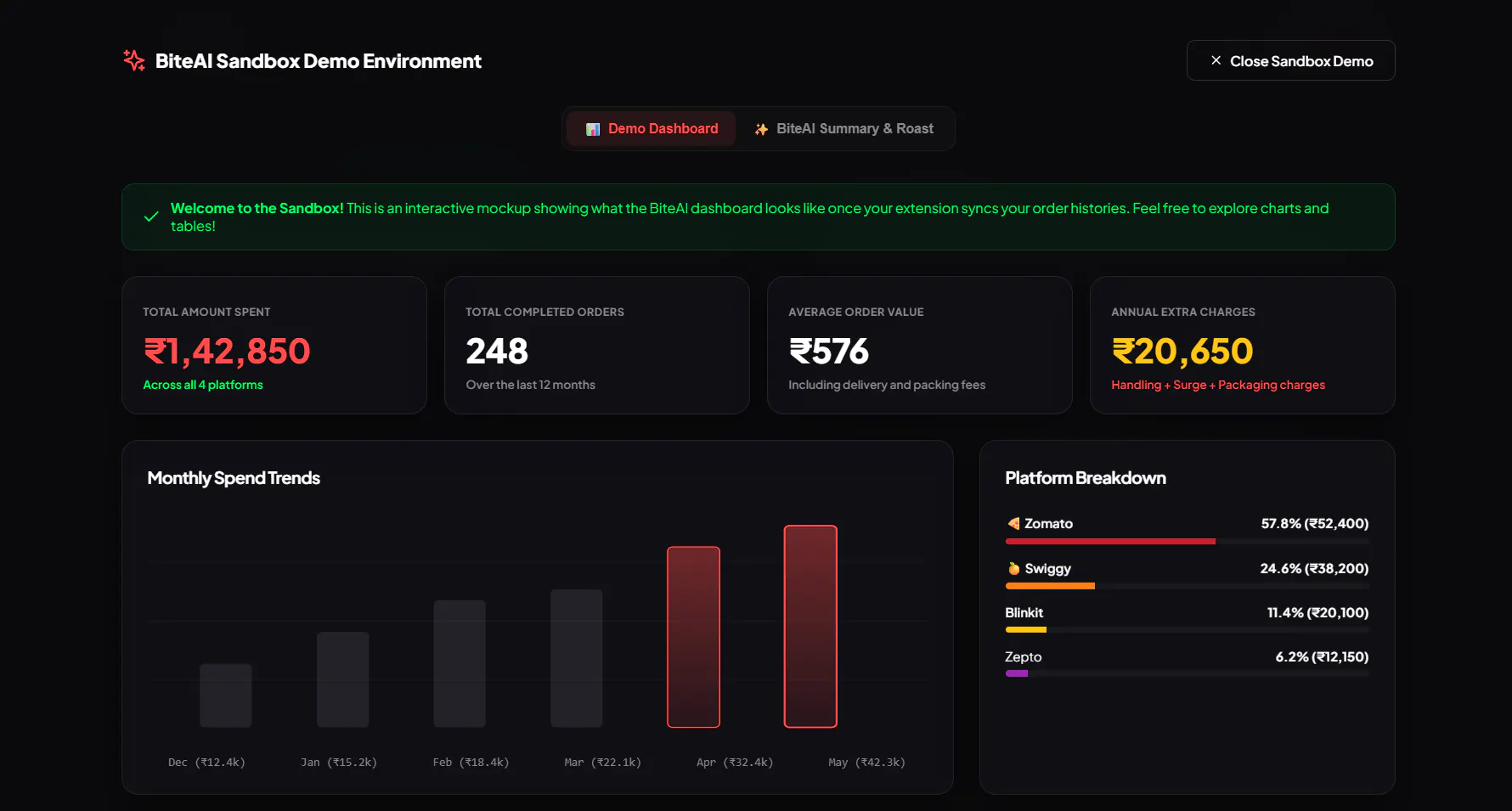Select the Apr bar in the spend chart

pyautogui.click(x=693, y=637)
